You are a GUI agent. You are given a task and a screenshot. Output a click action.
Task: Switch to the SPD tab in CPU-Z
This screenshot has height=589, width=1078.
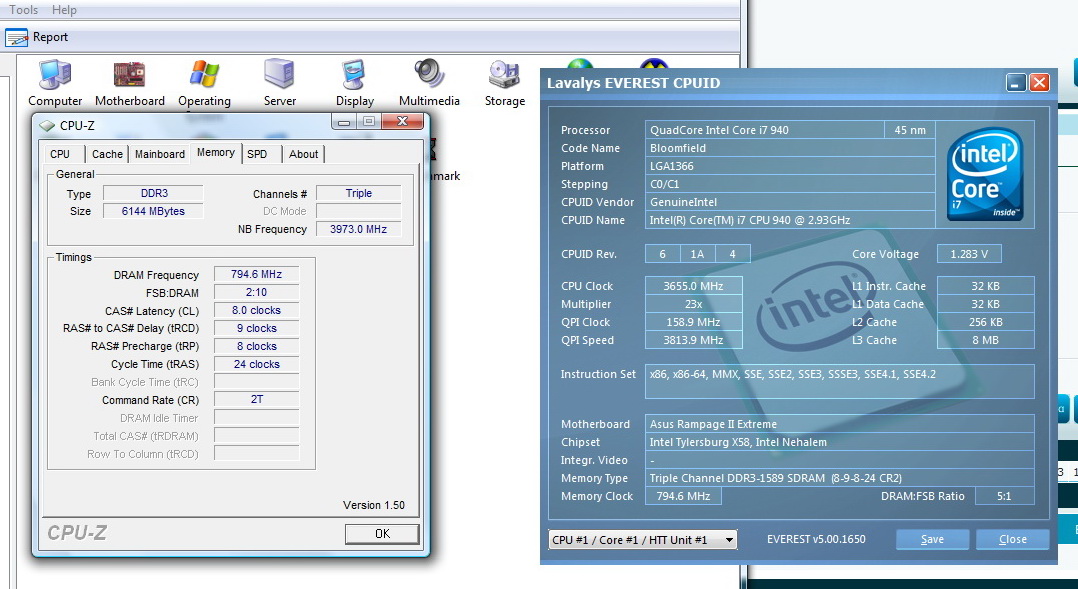pos(257,154)
